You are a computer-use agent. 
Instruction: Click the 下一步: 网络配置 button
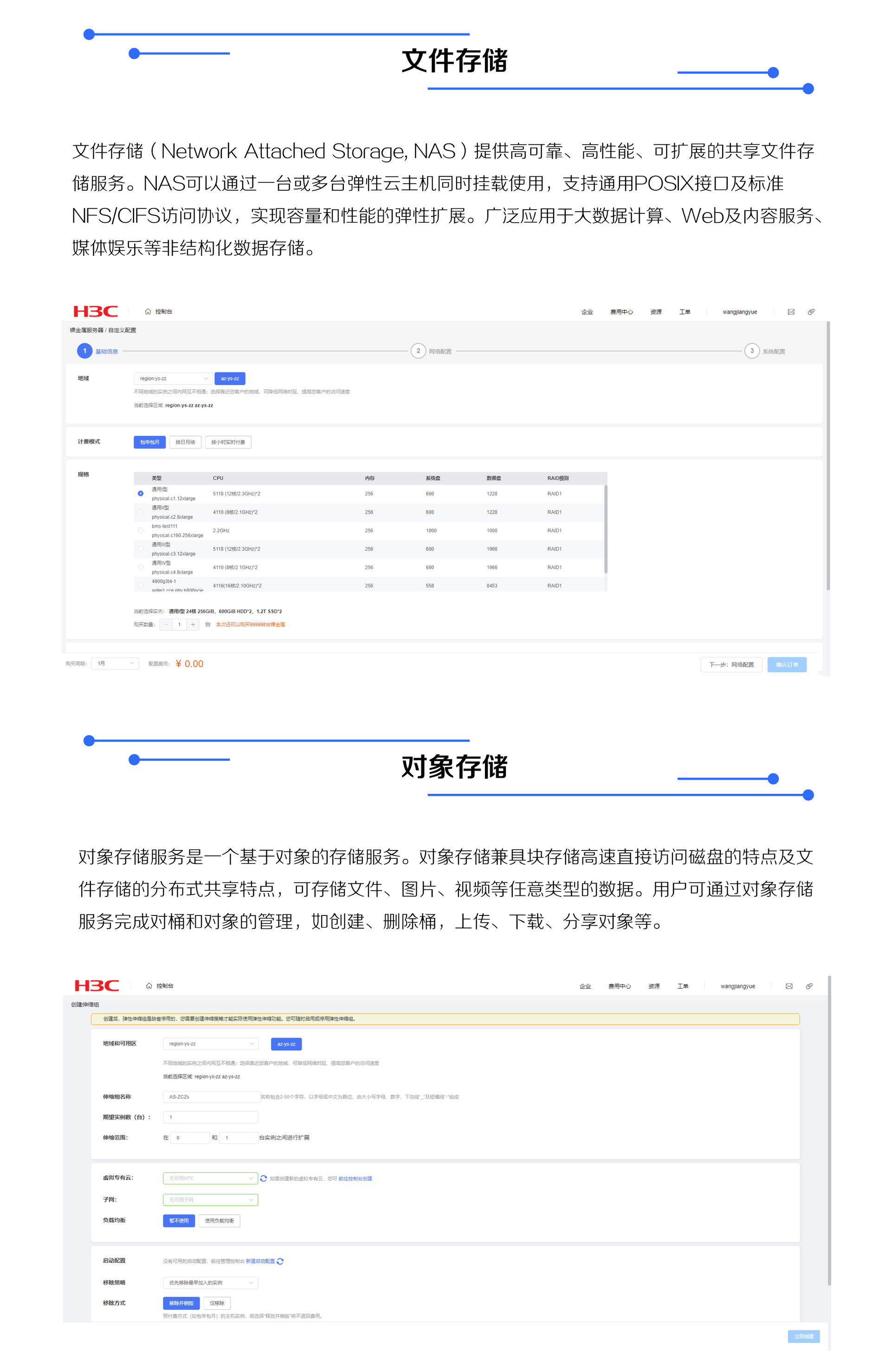pos(731,665)
